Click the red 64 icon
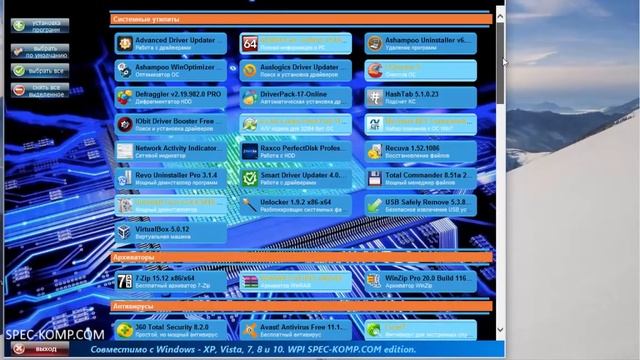This screenshot has height=360, width=640. click(250, 43)
